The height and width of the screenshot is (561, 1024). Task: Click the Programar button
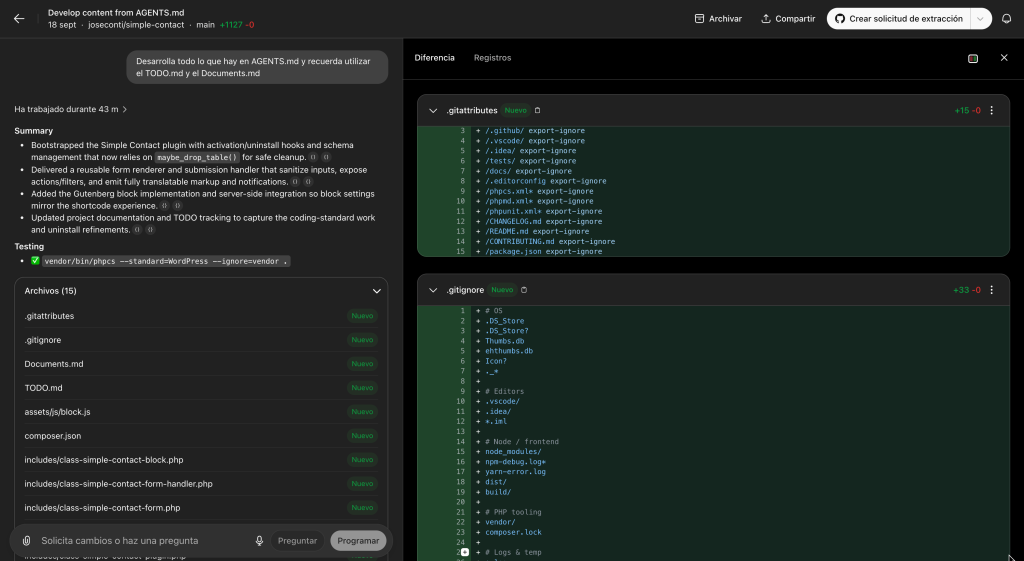pyautogui.click(x=358, y=541)
